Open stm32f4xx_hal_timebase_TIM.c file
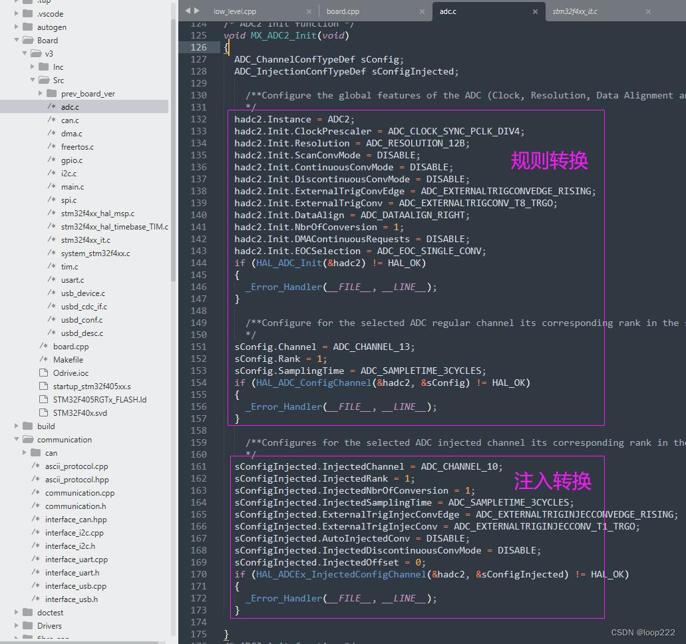The width and height of the screenshot is (686, 644). [x=114, y=227]
